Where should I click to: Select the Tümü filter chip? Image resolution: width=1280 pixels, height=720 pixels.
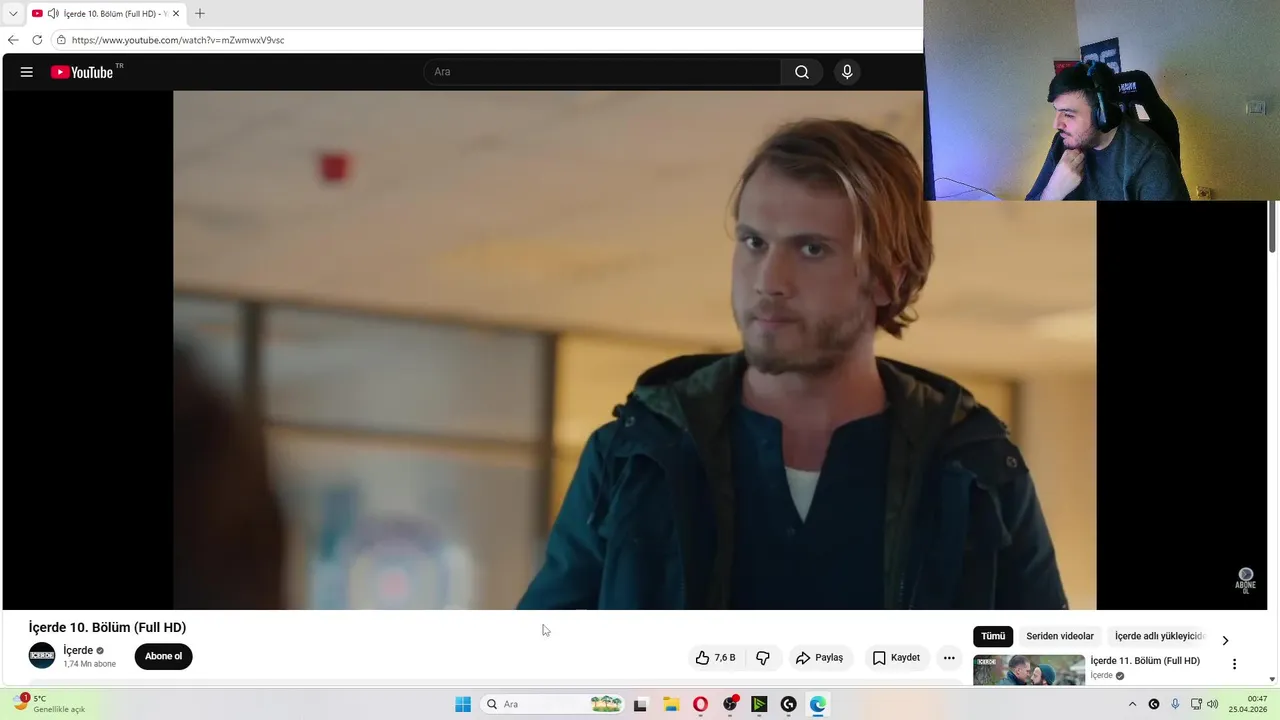993,636
